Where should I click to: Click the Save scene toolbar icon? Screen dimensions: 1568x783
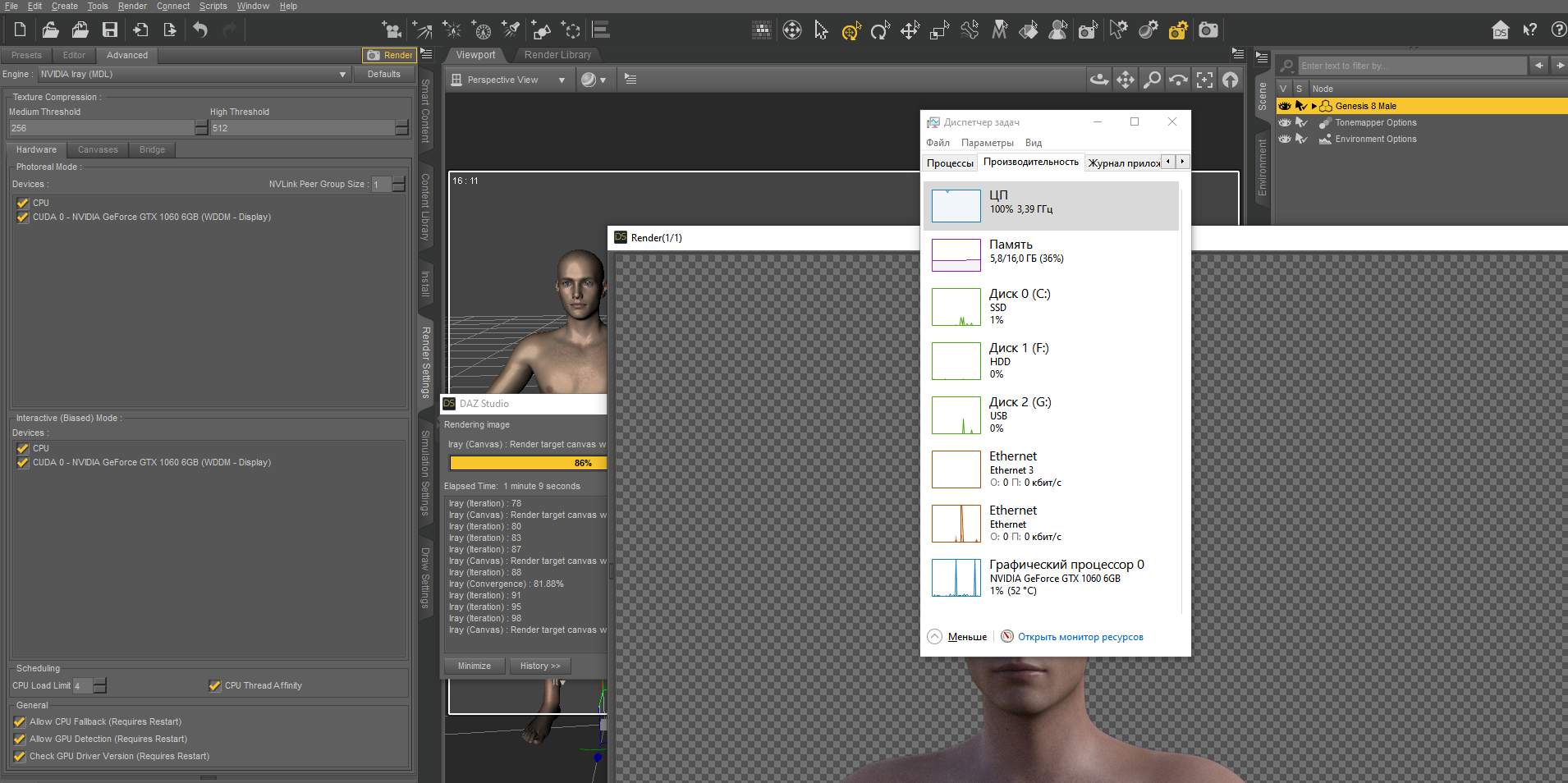tap(109, 30)
